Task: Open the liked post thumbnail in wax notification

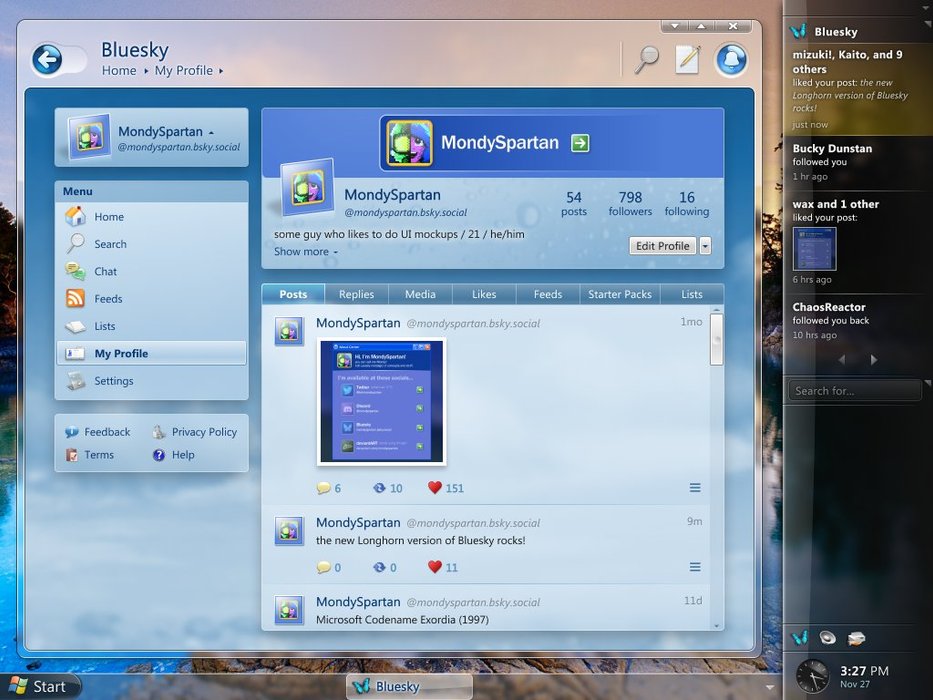Action: 815,249
